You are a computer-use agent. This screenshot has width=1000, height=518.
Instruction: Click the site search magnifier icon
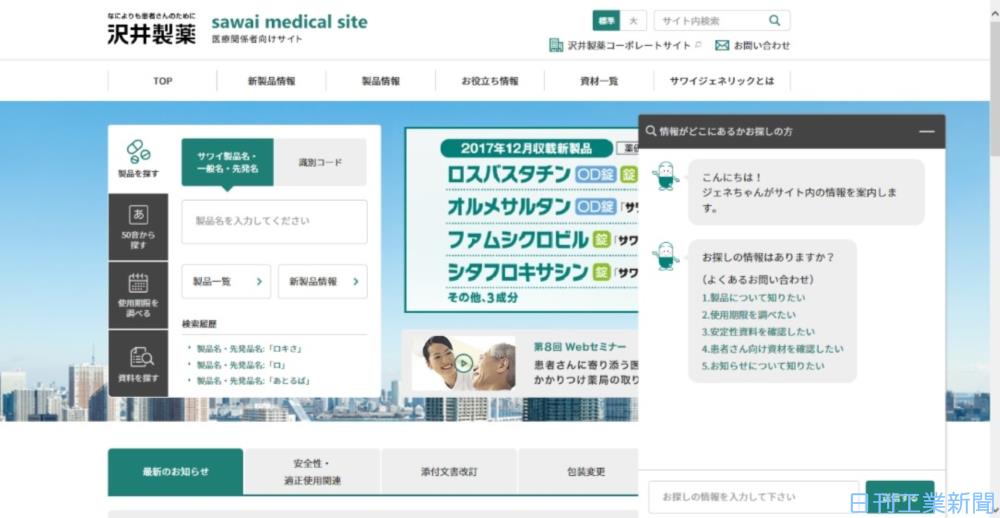tap(775, 21)
